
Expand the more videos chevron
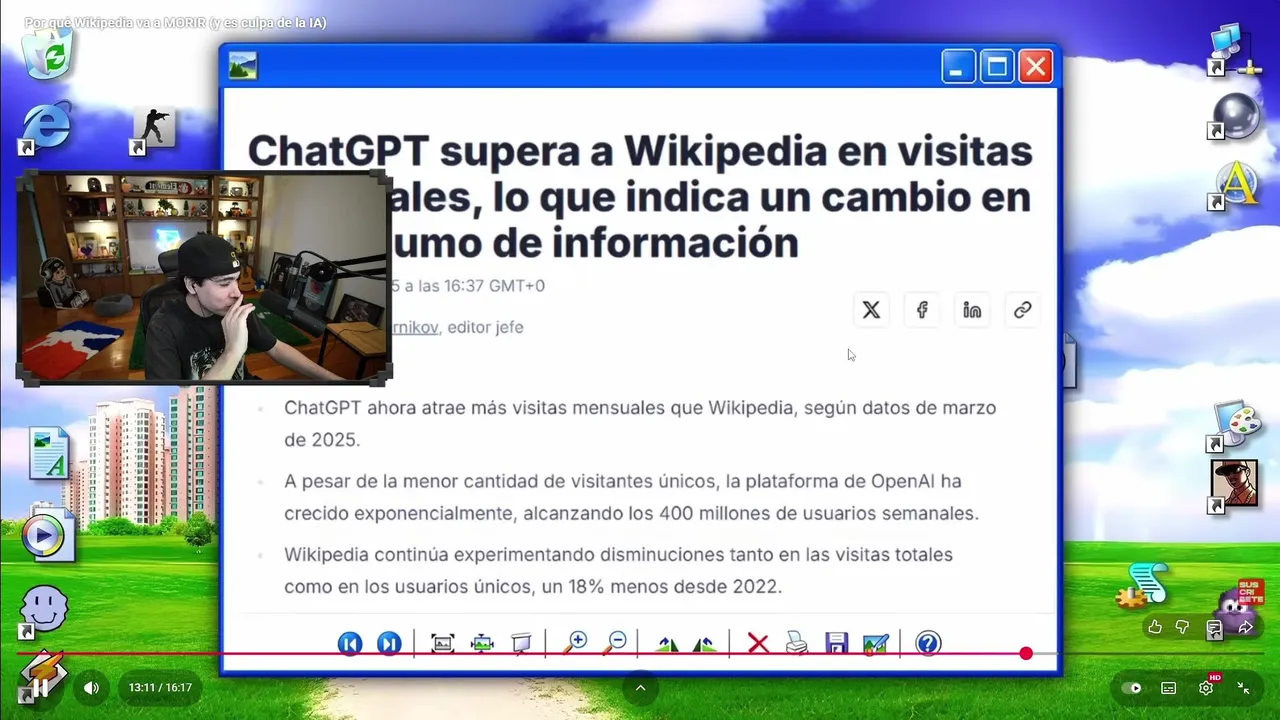pos(640,688)
